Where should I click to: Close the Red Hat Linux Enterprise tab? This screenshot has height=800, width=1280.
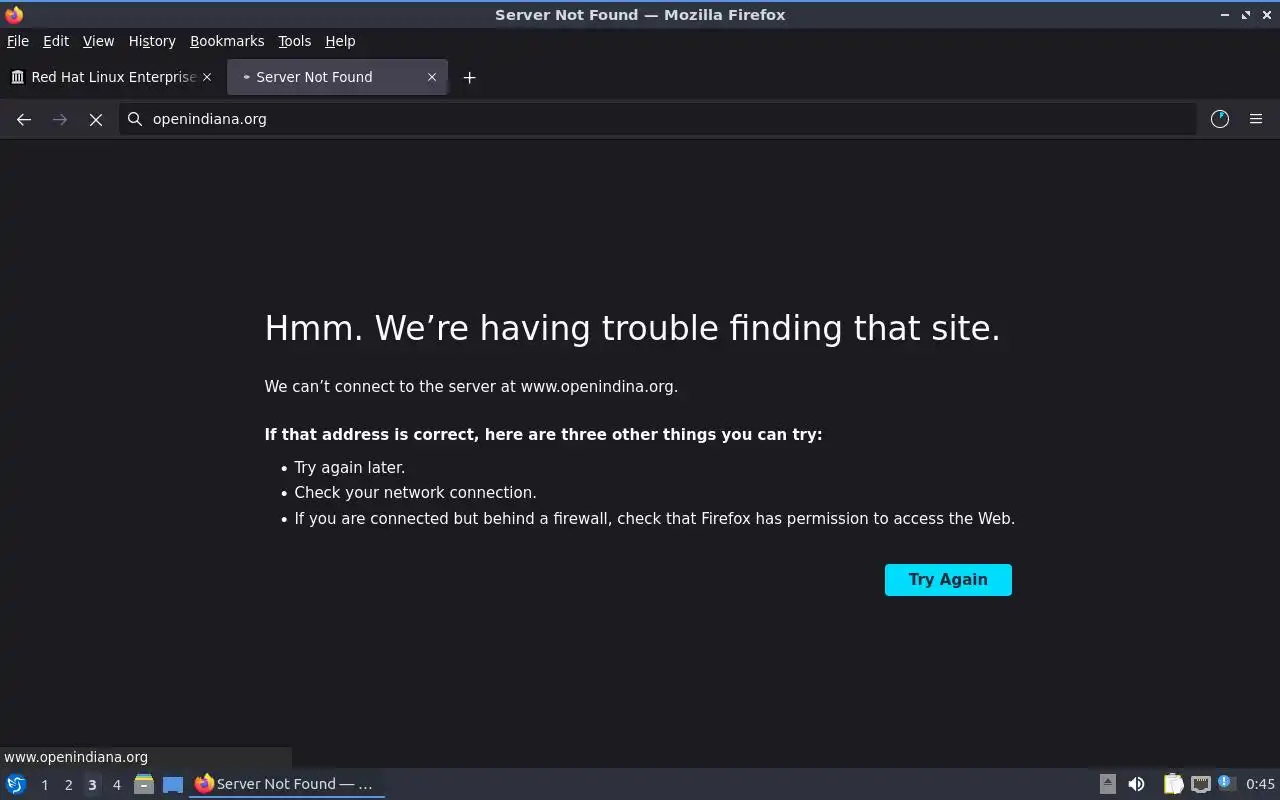pyautogui.click(x=207, y=77)
